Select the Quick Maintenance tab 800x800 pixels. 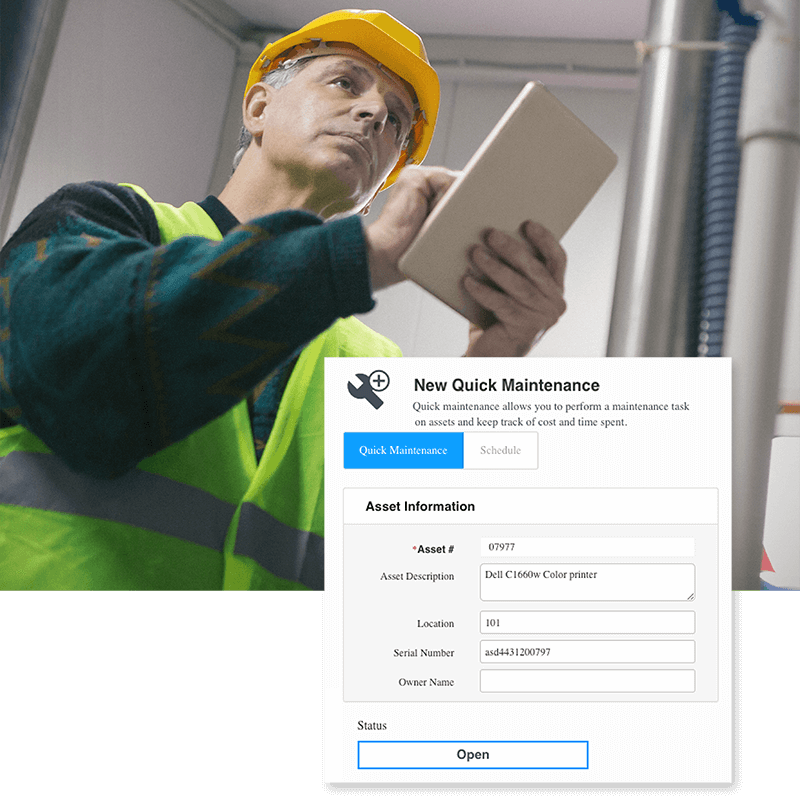click(403, 450)
